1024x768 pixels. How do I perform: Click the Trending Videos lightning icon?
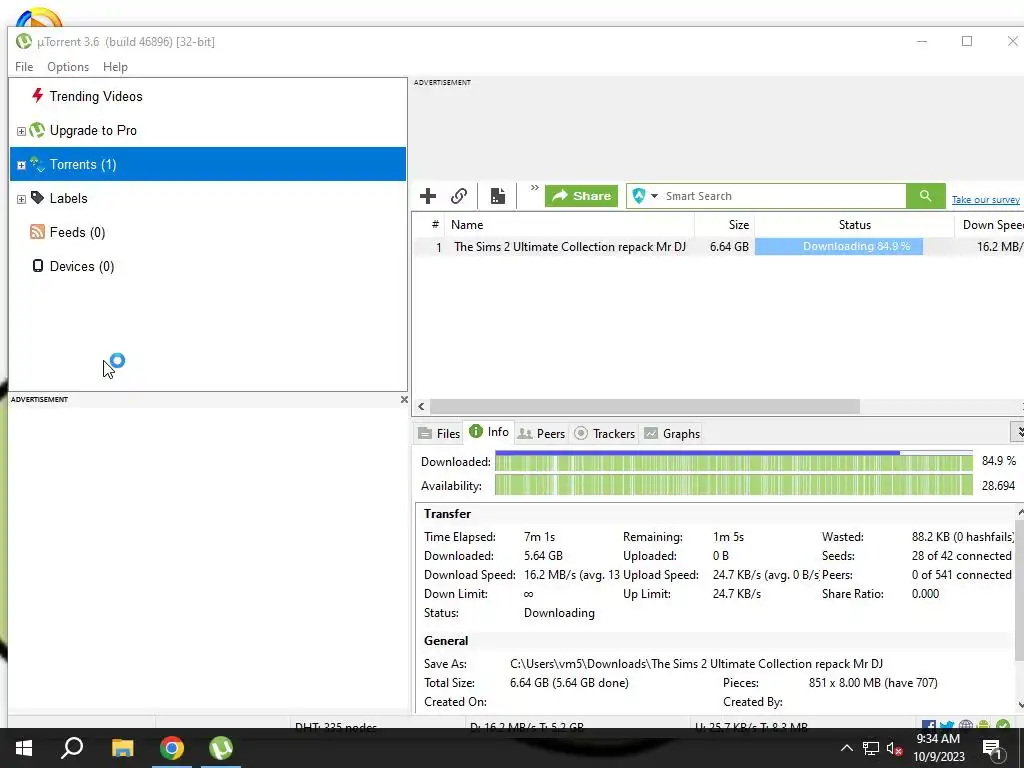[x=37, y=96]
